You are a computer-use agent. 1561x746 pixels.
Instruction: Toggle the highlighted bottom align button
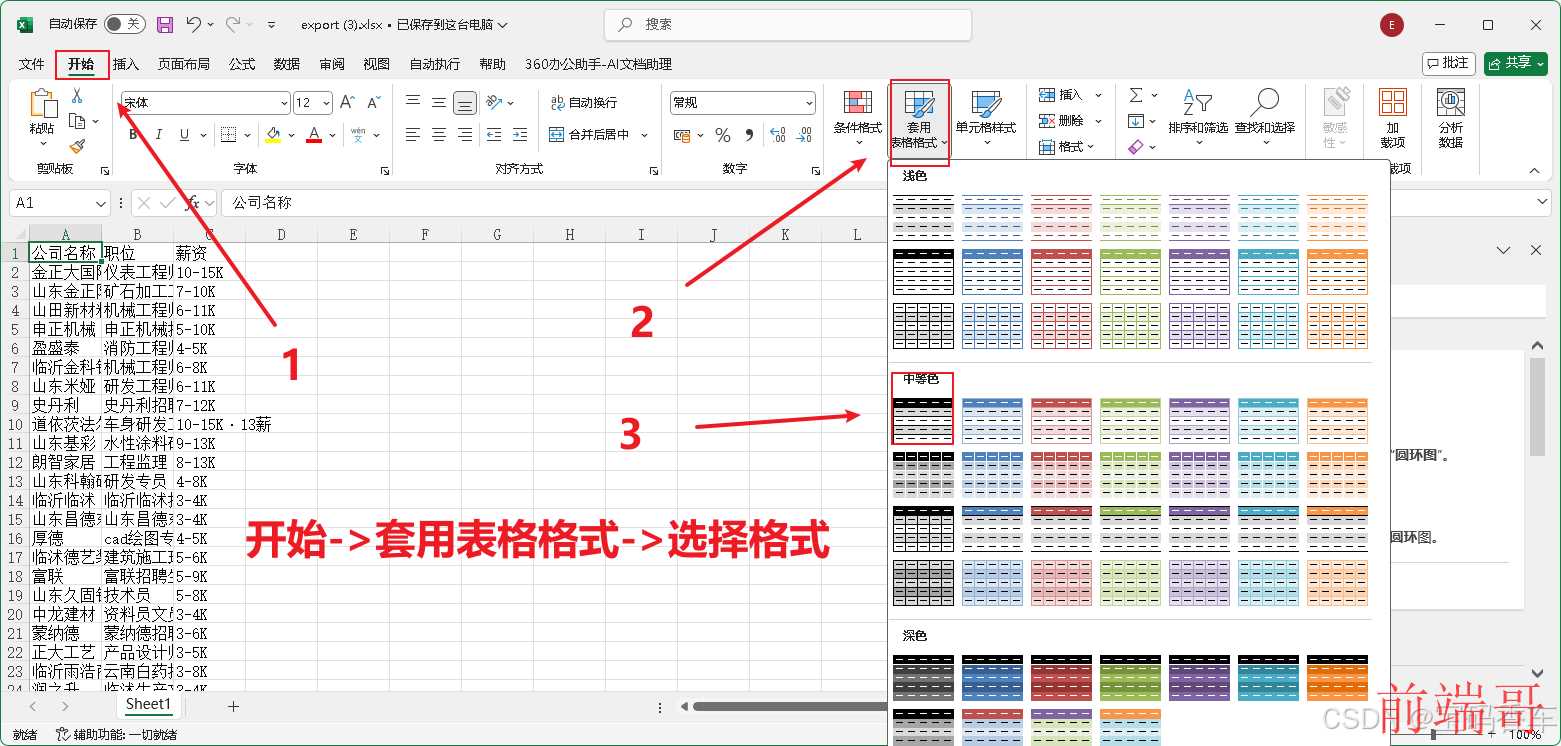pos(465,102)
